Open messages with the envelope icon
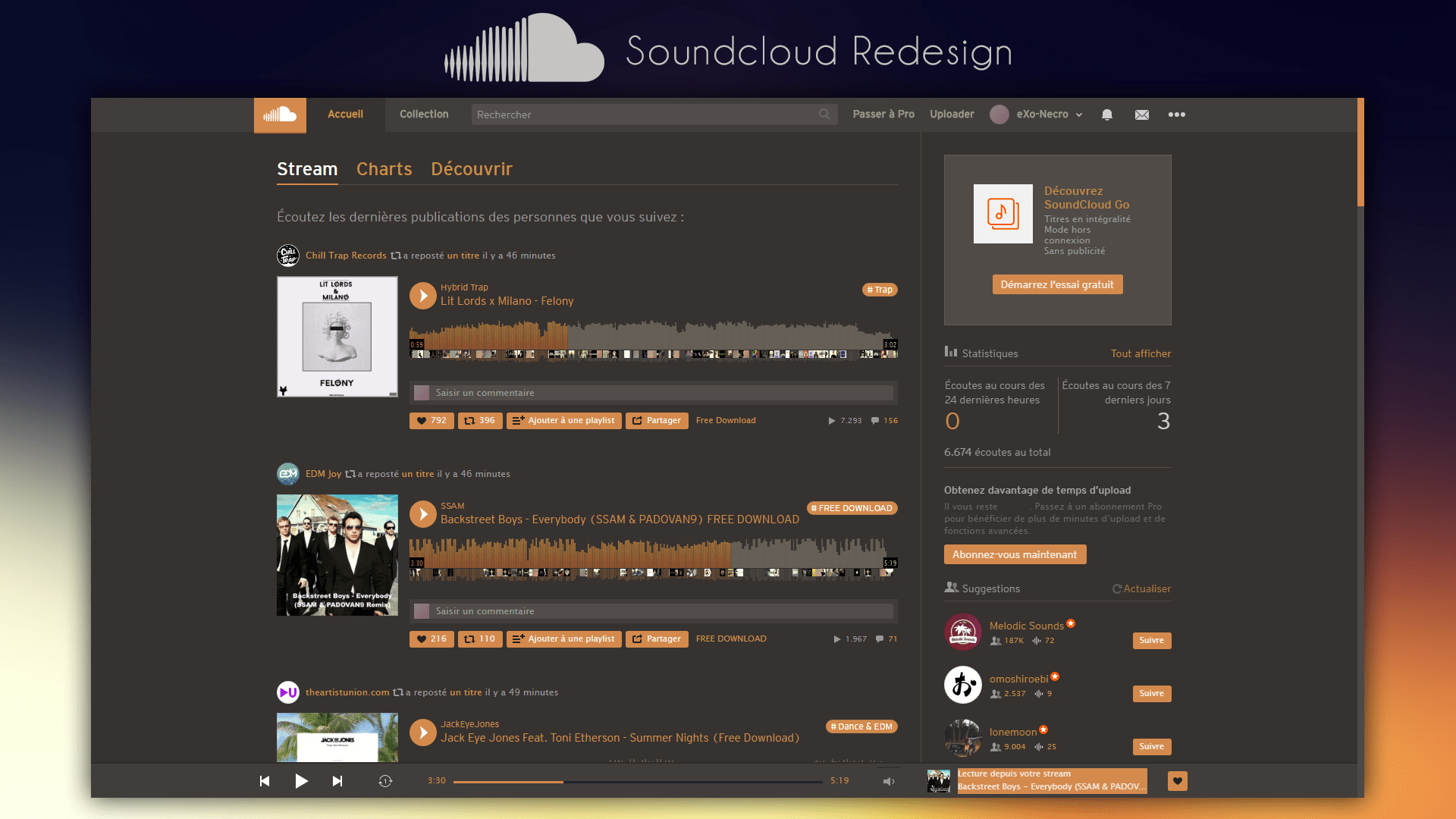 [1142, 115]
